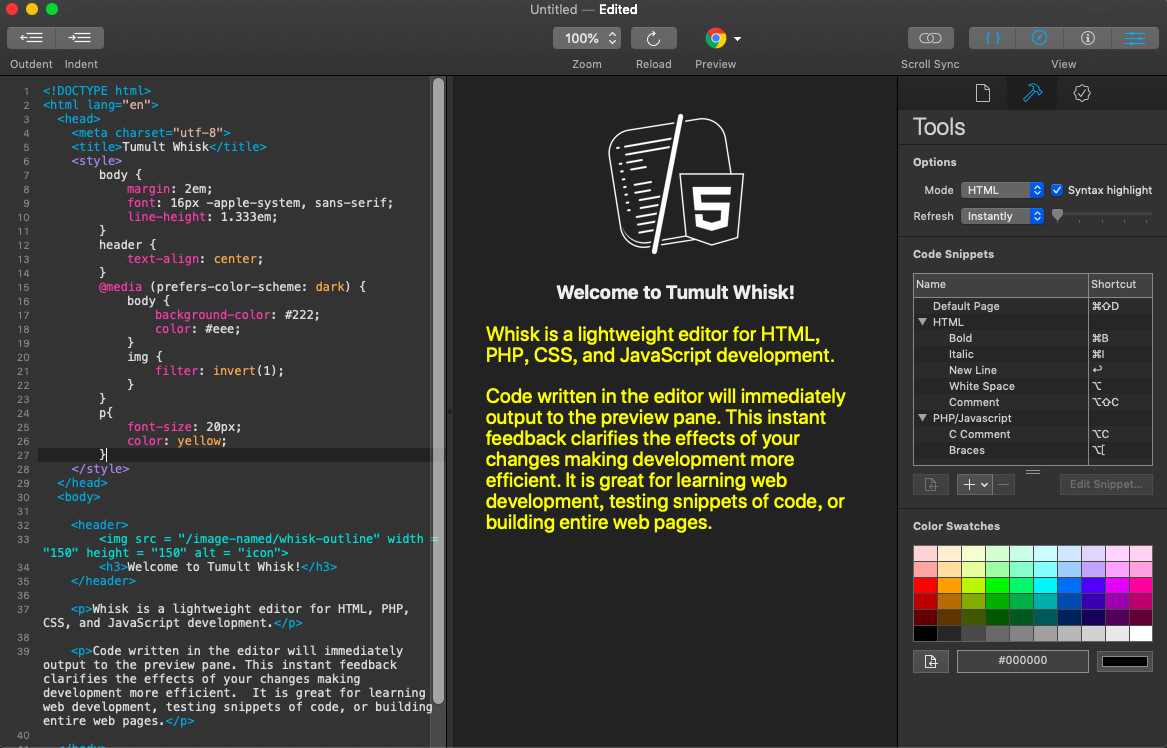Image resolution: width=1167 pixels, height=748 pixels.
Task: Switch to the hammer Tools panel icon
Action: click(x=1033, y=92)
